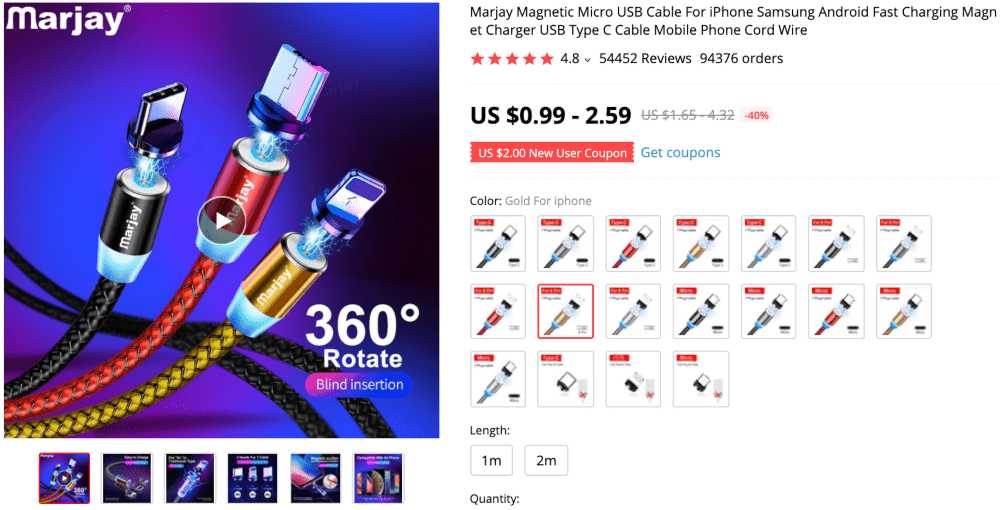Select the red 8-pin iPhone cable swatch
The image size is (1000, 510).
pos(498,311)
